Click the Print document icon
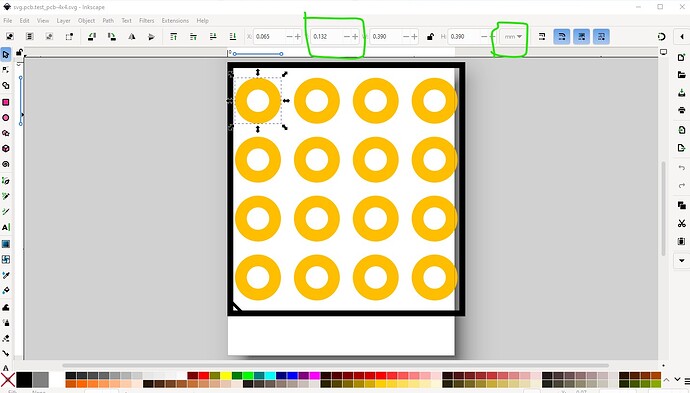Image resolution: width=690 pixels, height=393 pixels. 682,110
